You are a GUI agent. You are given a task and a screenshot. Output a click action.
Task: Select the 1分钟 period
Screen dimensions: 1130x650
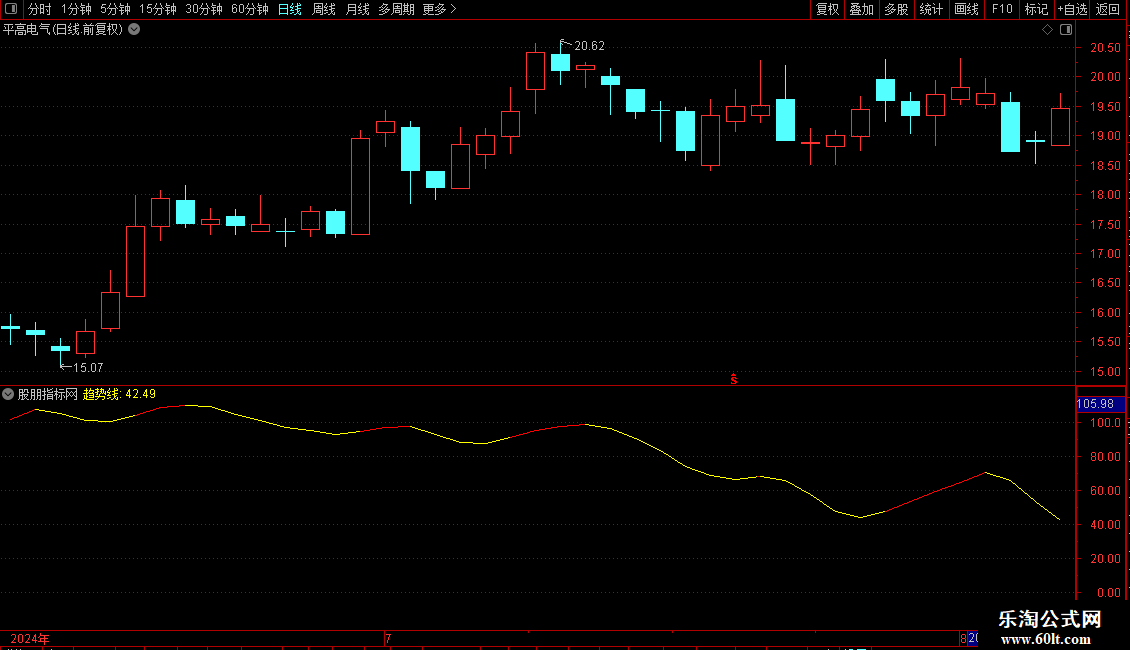(76, 9)
